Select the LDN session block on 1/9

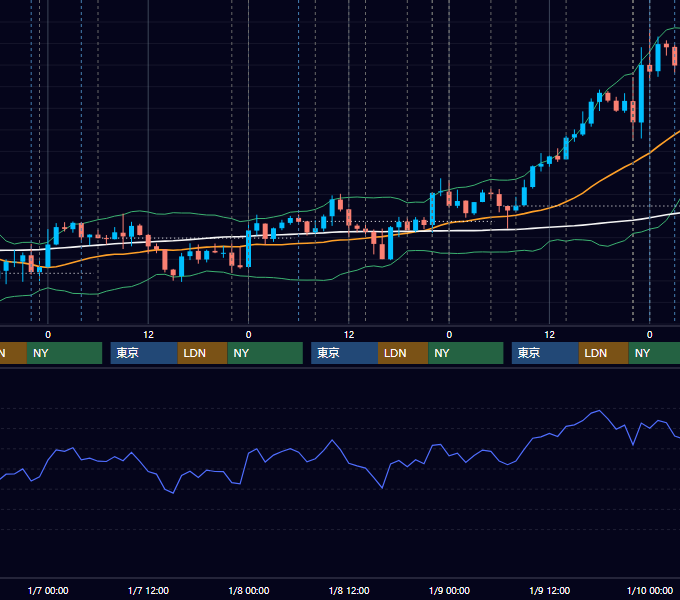pos(604,353)
